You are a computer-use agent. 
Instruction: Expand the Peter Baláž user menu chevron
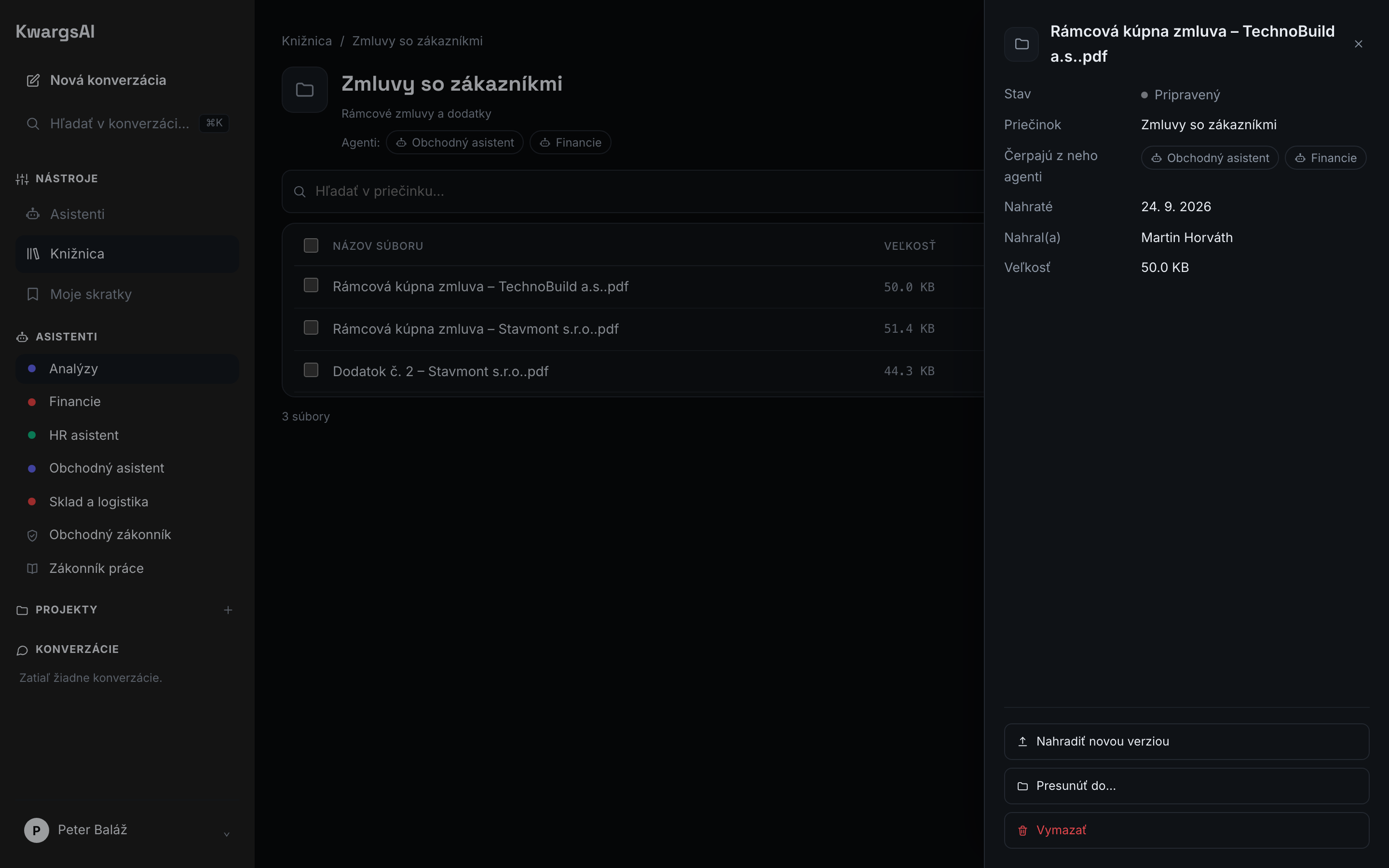227,834
